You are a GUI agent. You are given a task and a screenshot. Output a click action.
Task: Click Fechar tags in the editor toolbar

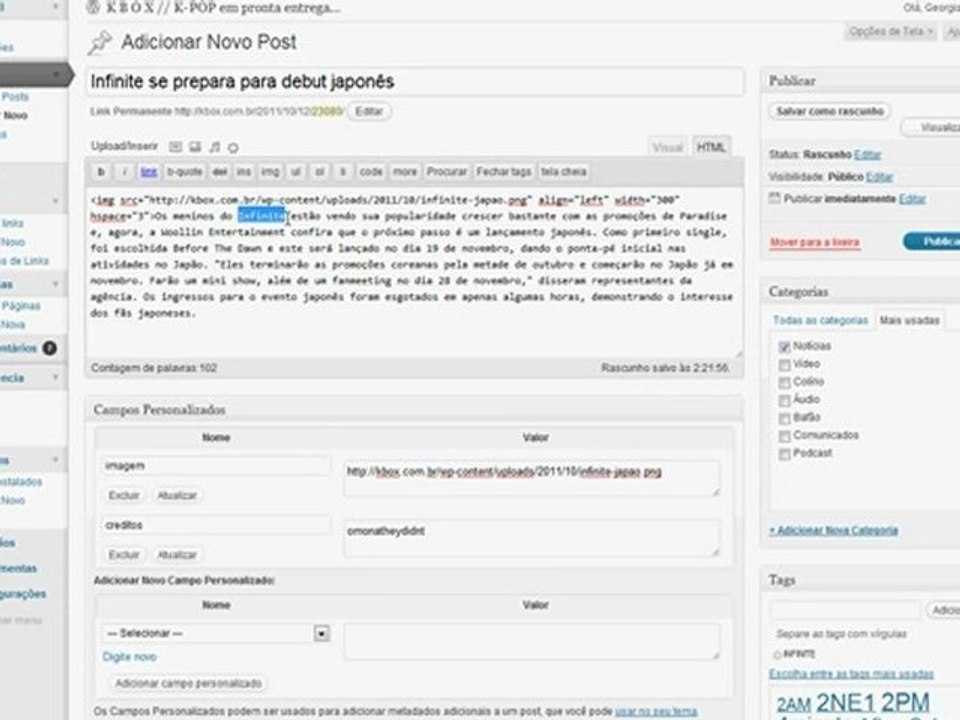(x=504, y=172)
